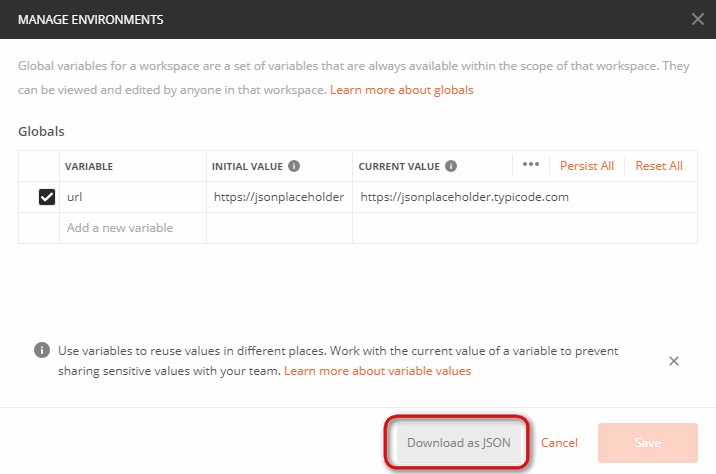Dismiss the variables tip banner
This screenshot has height=474, width=716.
pos(674,361)
